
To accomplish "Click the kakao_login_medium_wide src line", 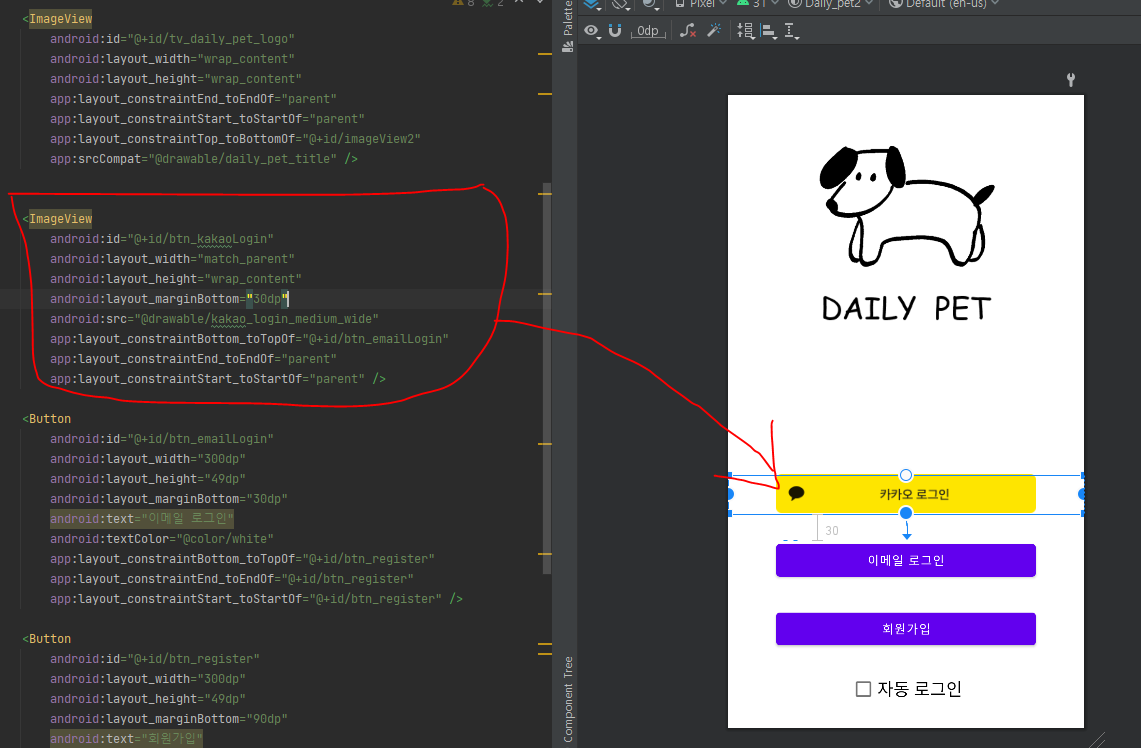I will click(x=214, y=319).
